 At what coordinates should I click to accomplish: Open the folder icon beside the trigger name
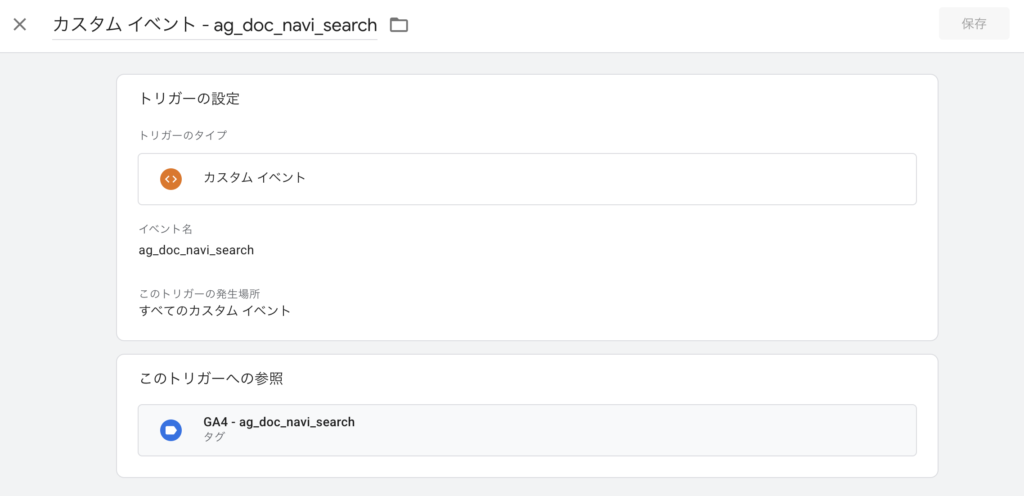pos(399,24)
